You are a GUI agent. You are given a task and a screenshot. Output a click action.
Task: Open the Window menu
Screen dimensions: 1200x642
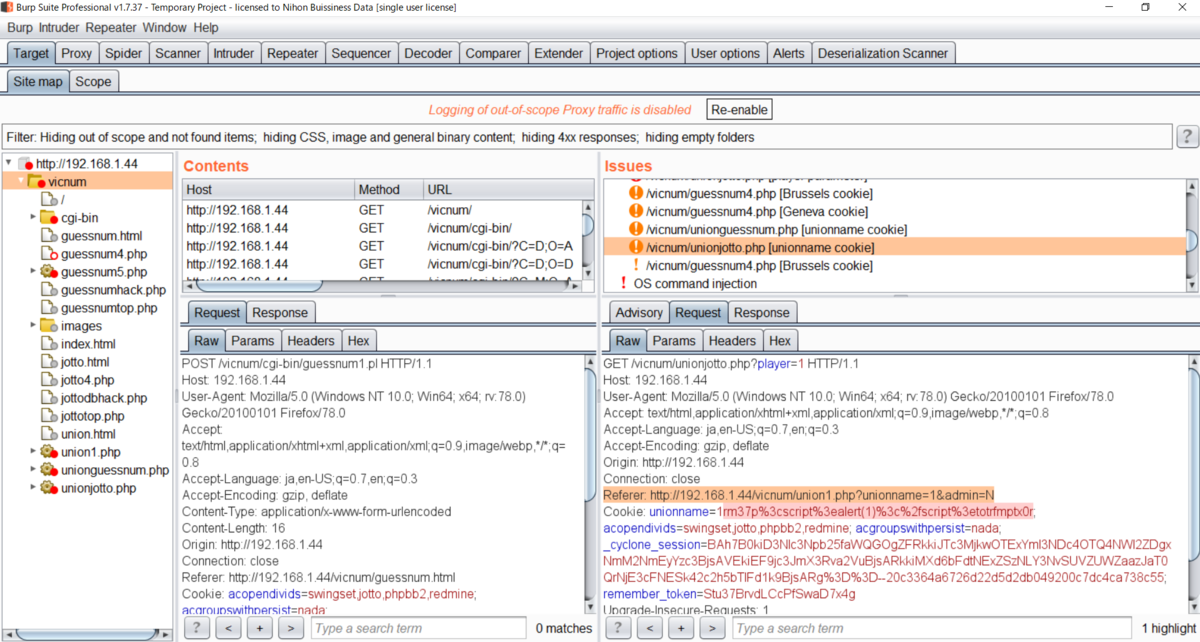click(164, 28)
